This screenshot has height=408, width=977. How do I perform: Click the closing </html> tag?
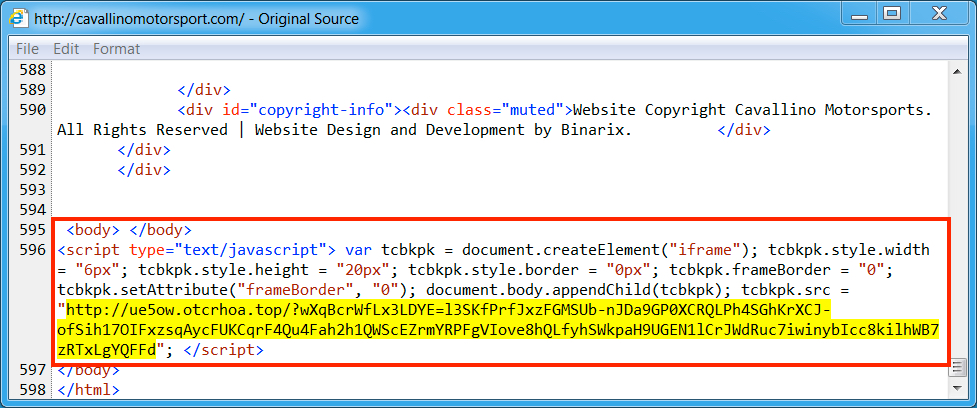(x=88, y=391)
